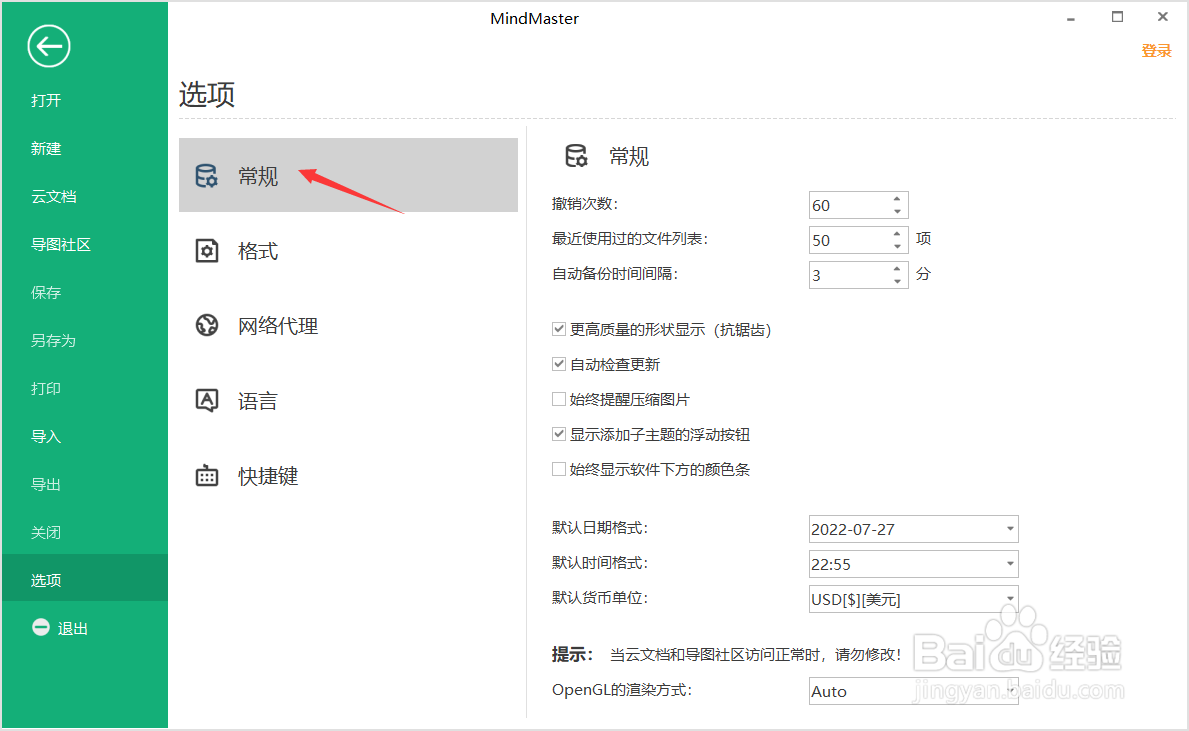
Task: Click the 常规 label in options list
Action: [258, 176]
